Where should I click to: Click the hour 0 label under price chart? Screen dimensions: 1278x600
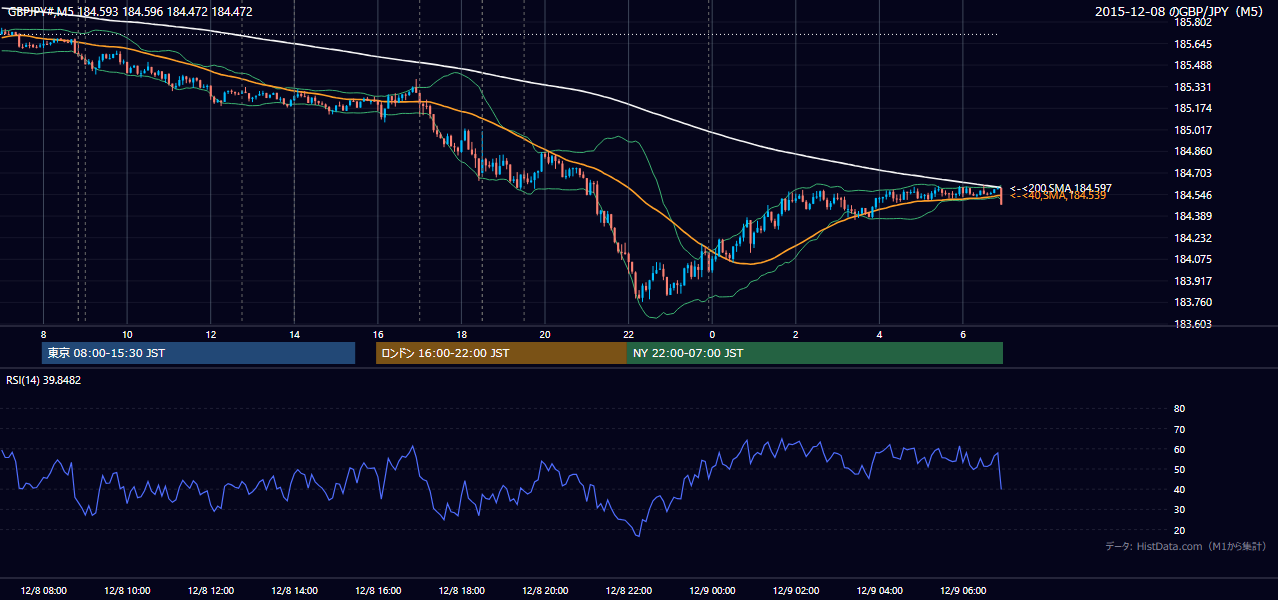pos(712,334)
